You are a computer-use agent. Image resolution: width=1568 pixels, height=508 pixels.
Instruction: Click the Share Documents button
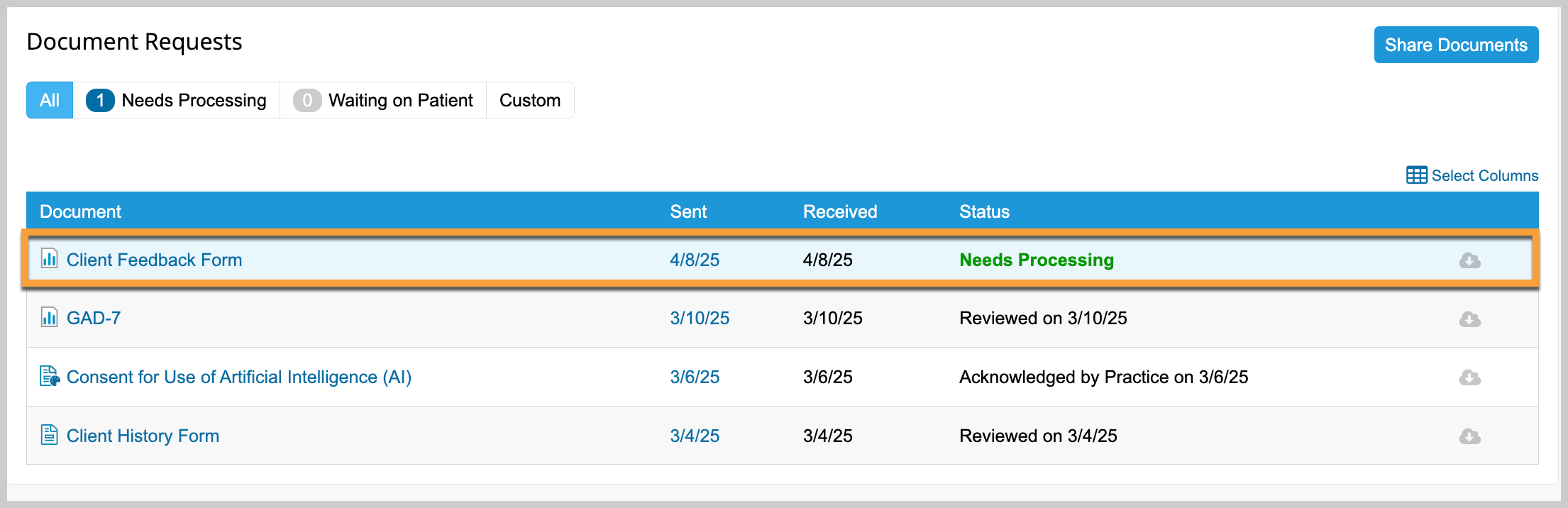[x=1456, y=45]
